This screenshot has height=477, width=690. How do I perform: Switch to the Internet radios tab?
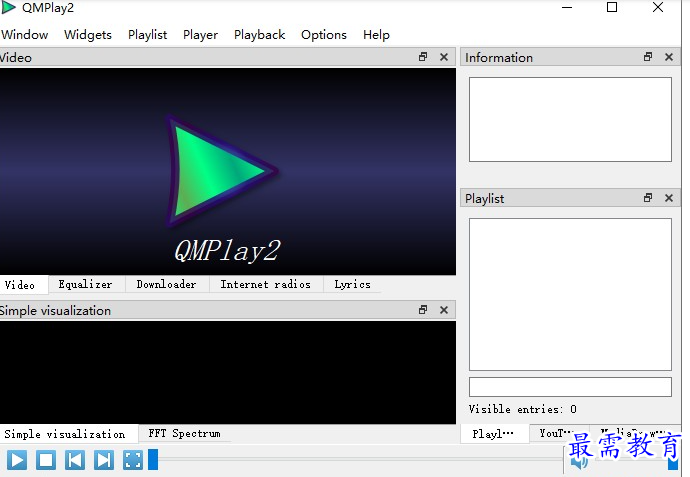point(266,284)
